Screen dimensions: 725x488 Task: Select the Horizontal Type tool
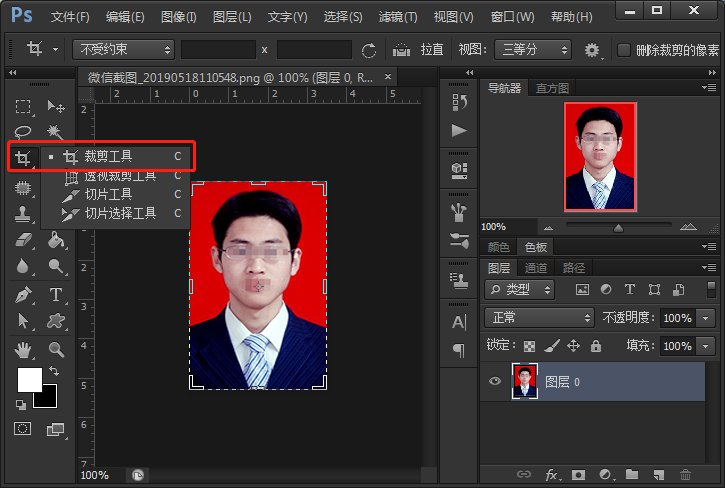[56, 295]
